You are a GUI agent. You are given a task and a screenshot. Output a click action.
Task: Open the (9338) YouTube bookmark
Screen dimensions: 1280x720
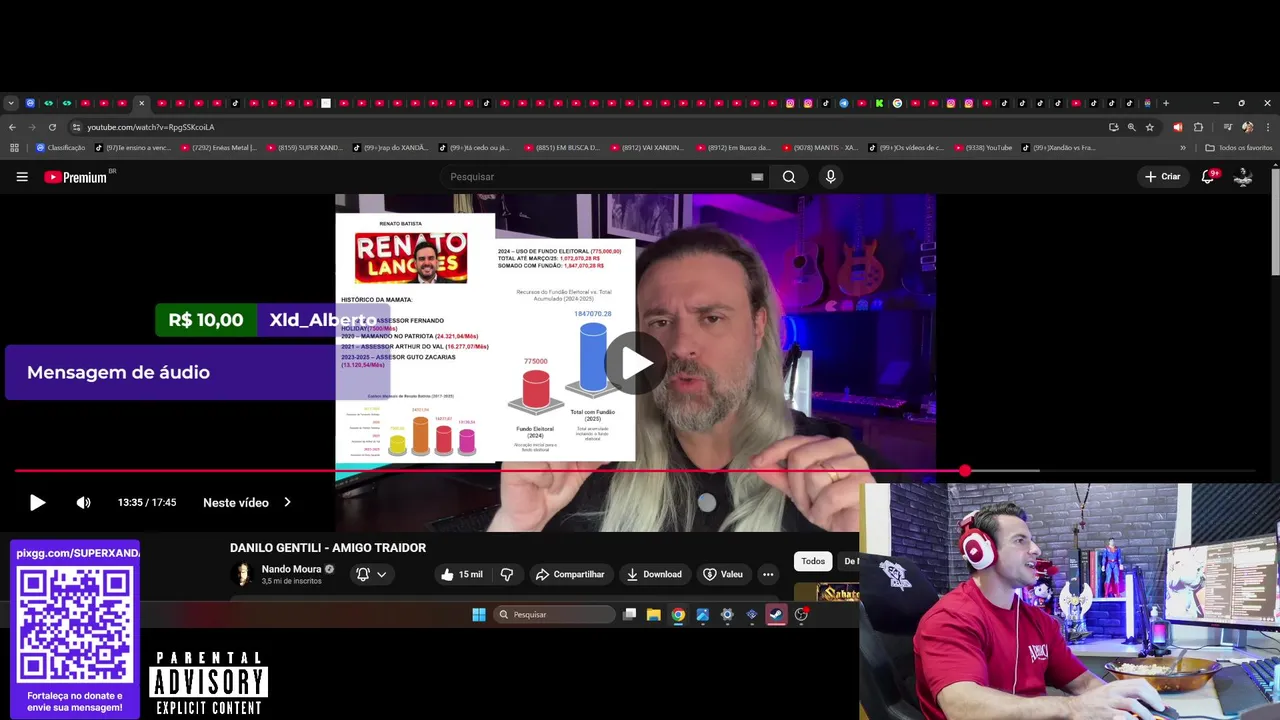point(983,148)
